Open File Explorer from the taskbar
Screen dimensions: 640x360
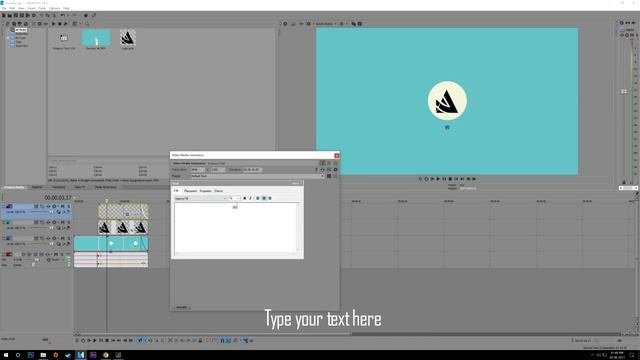(x=43, y=355)
